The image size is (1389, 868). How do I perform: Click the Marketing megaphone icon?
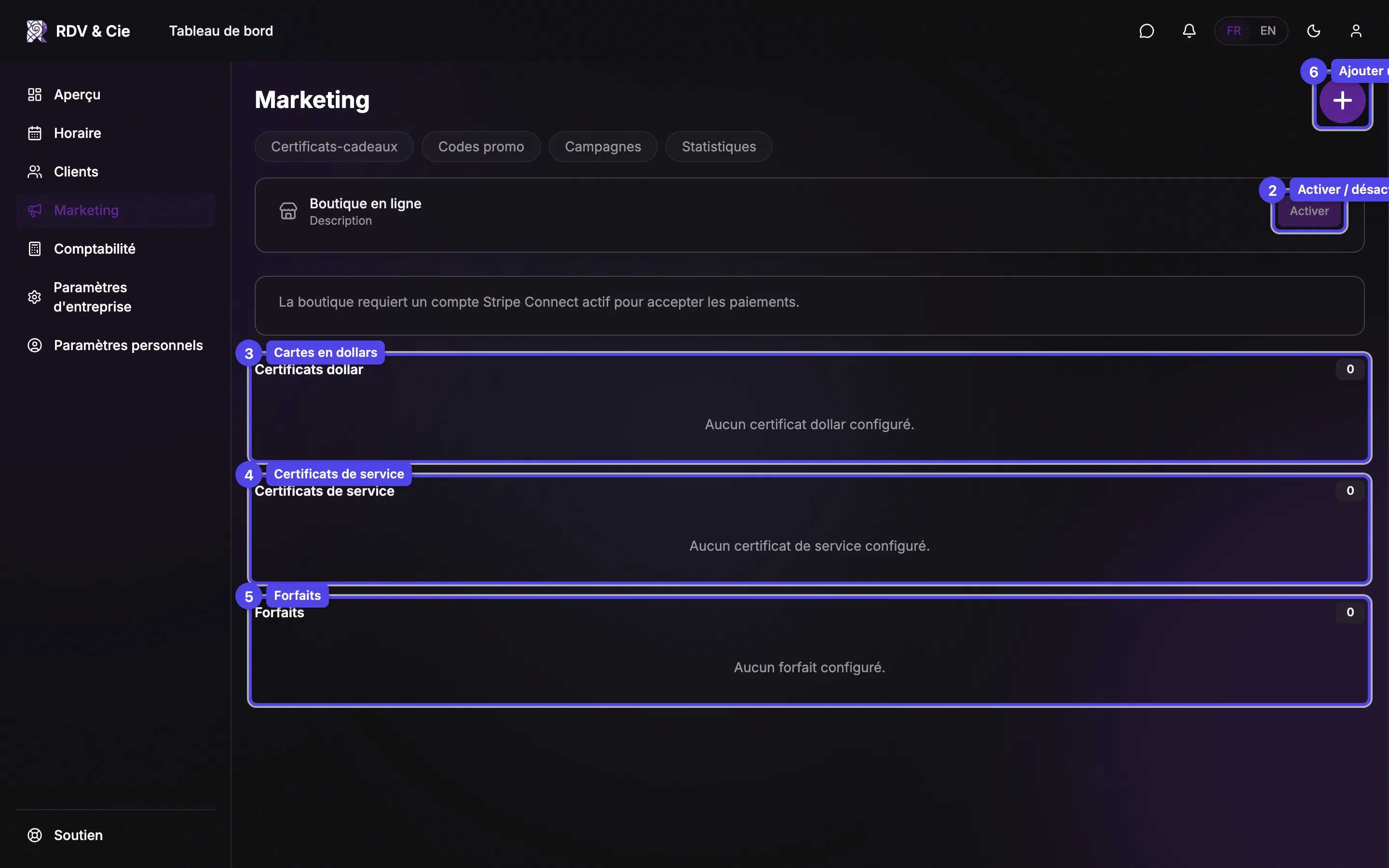tap(34, 210)
